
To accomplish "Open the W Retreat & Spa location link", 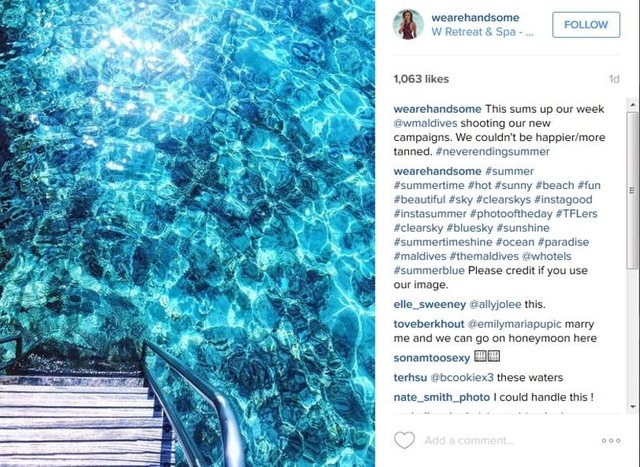I will tap(482, 32).
